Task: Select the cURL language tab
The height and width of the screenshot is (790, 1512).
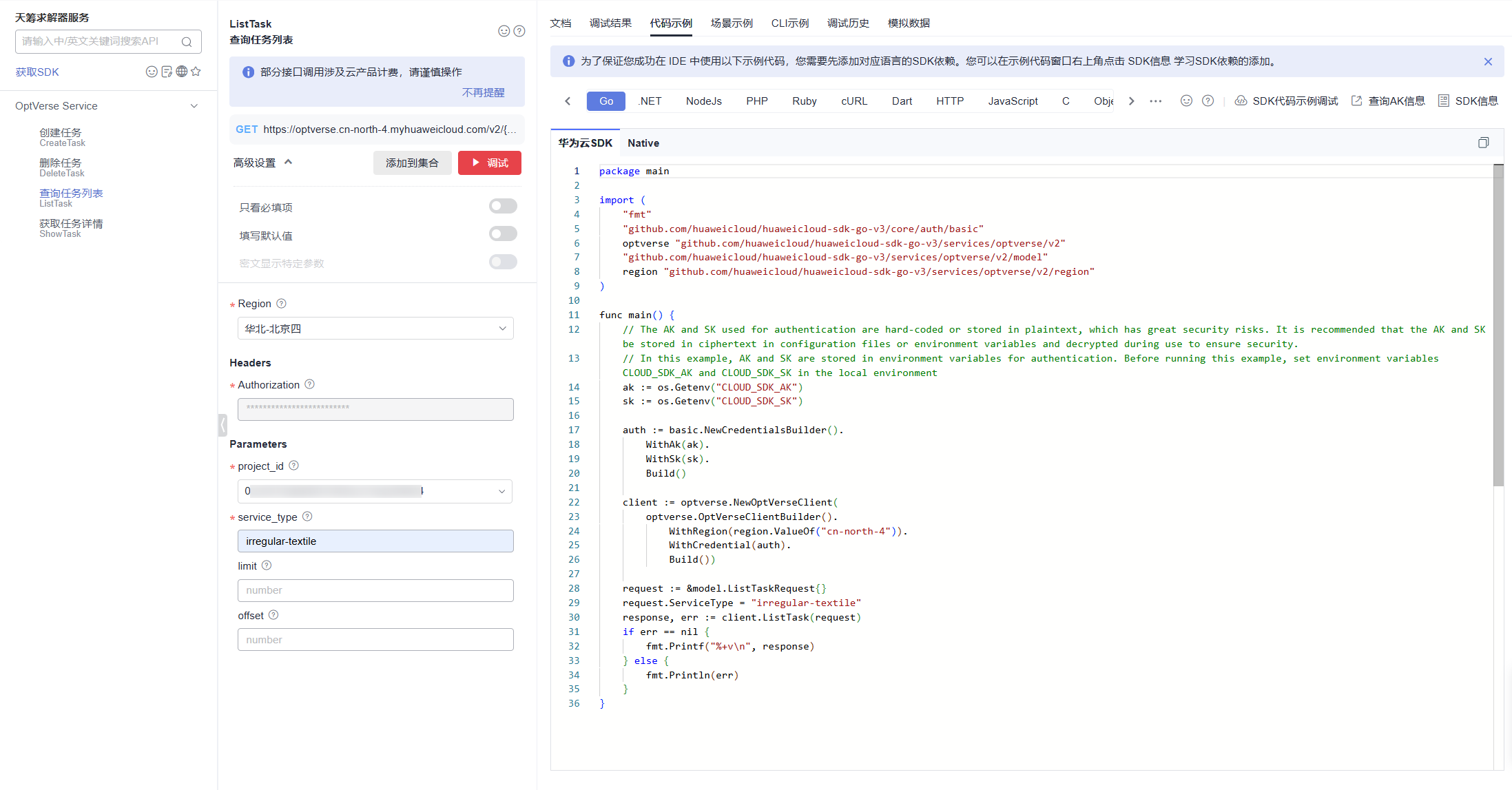Action: [x=854, y=101]
